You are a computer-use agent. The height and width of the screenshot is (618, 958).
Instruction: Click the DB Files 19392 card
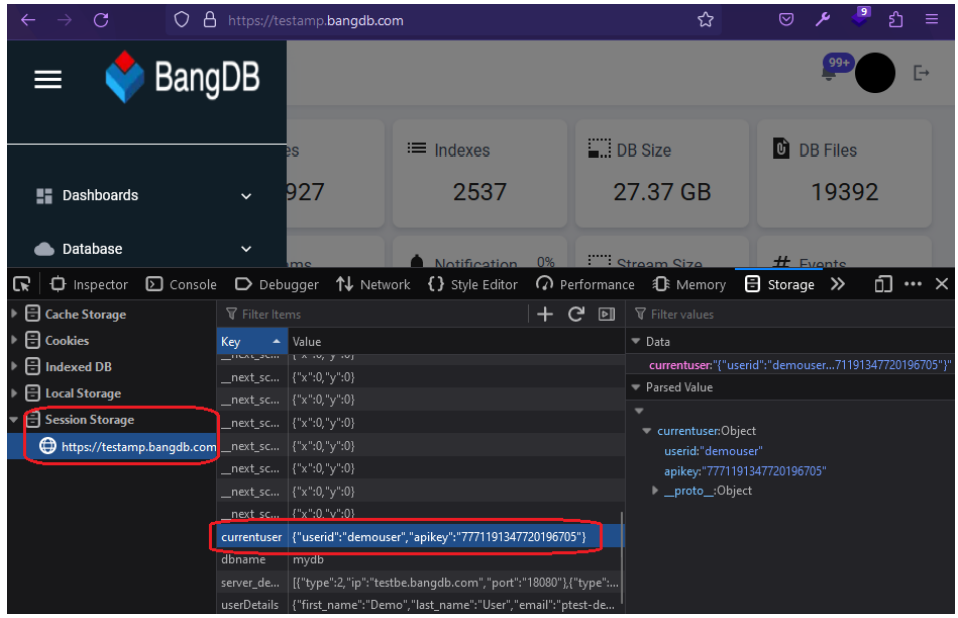pos(844,173)
